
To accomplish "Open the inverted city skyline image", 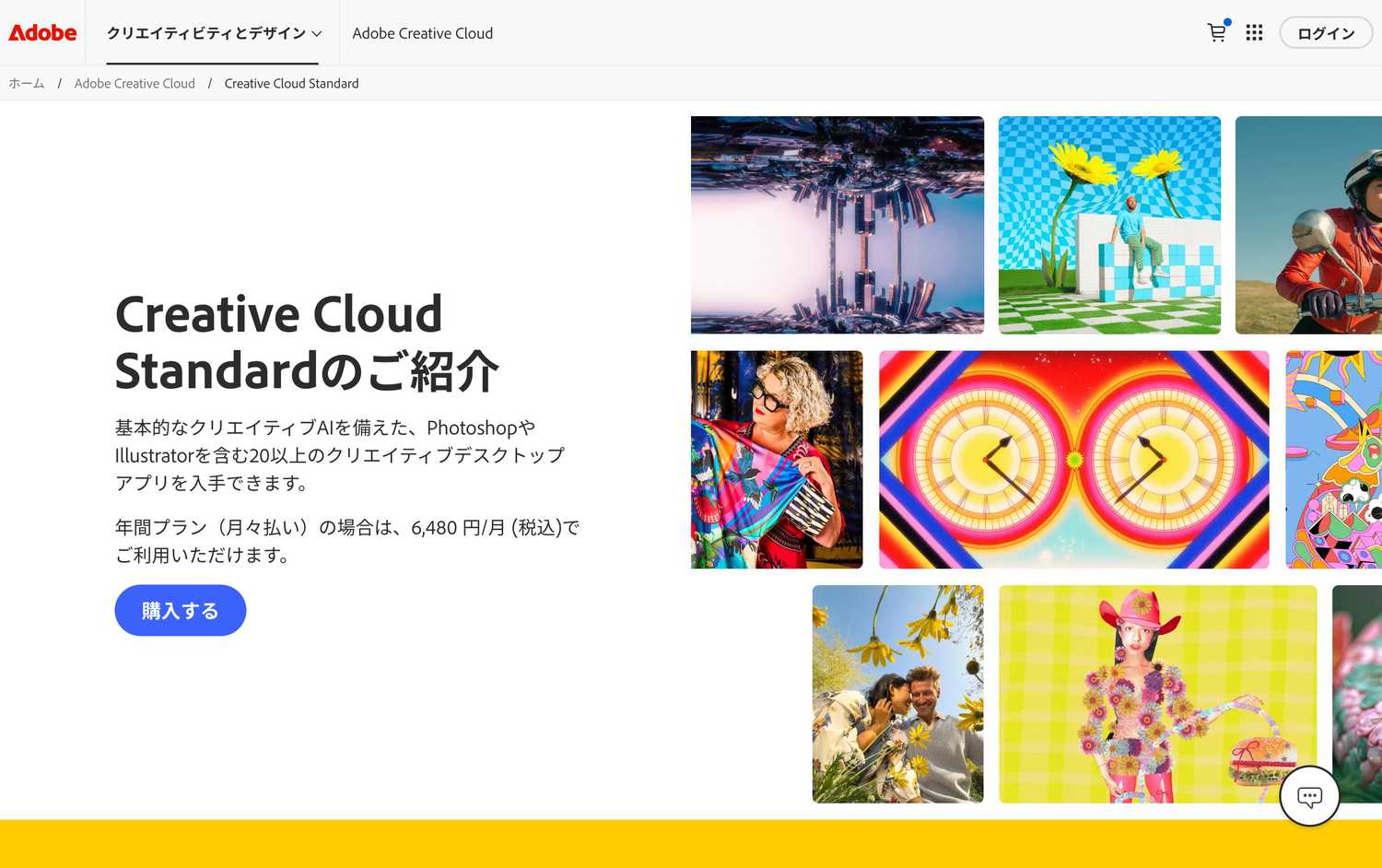I will [x=837, y=225].
